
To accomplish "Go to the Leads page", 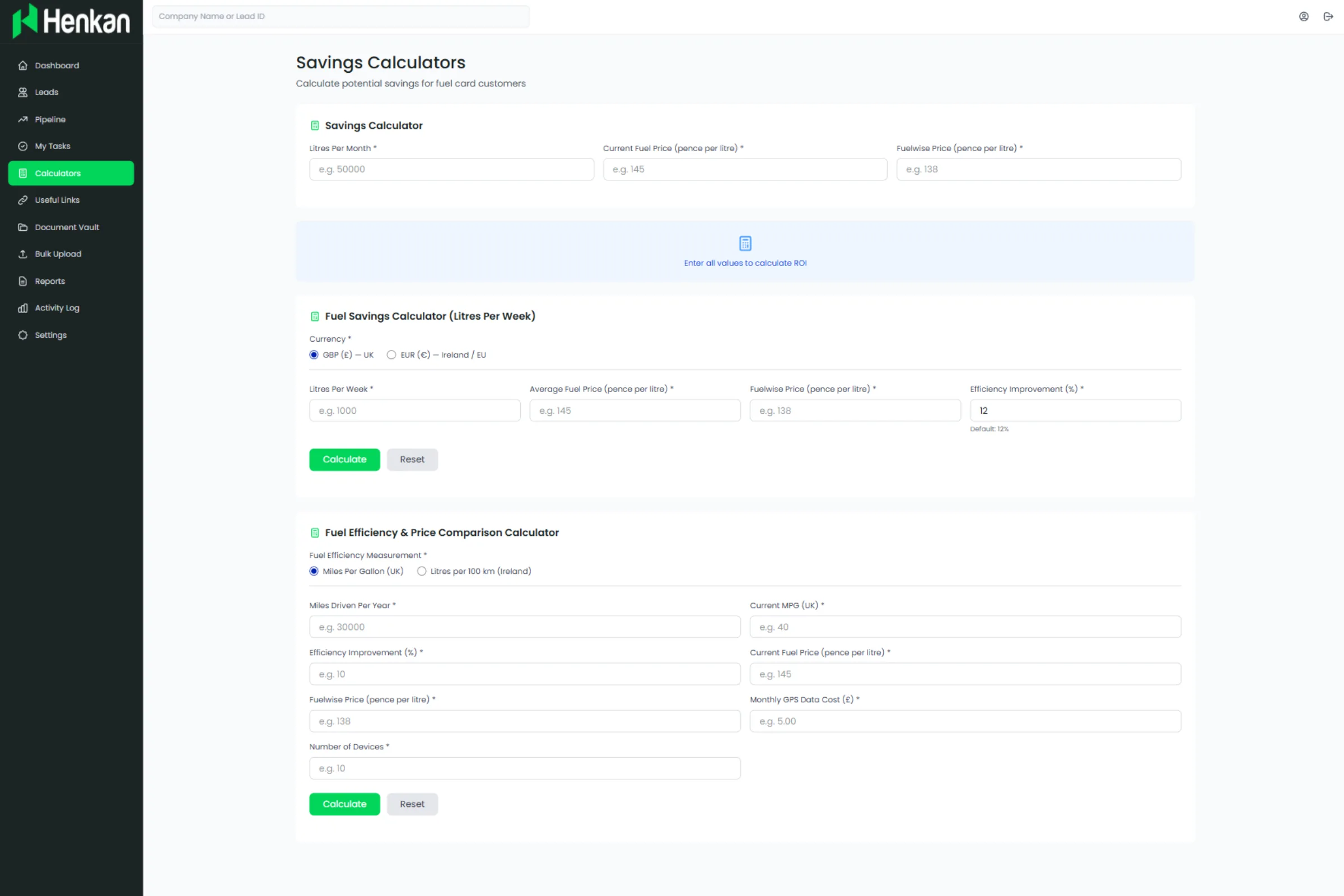I will (x=46, y=92).
